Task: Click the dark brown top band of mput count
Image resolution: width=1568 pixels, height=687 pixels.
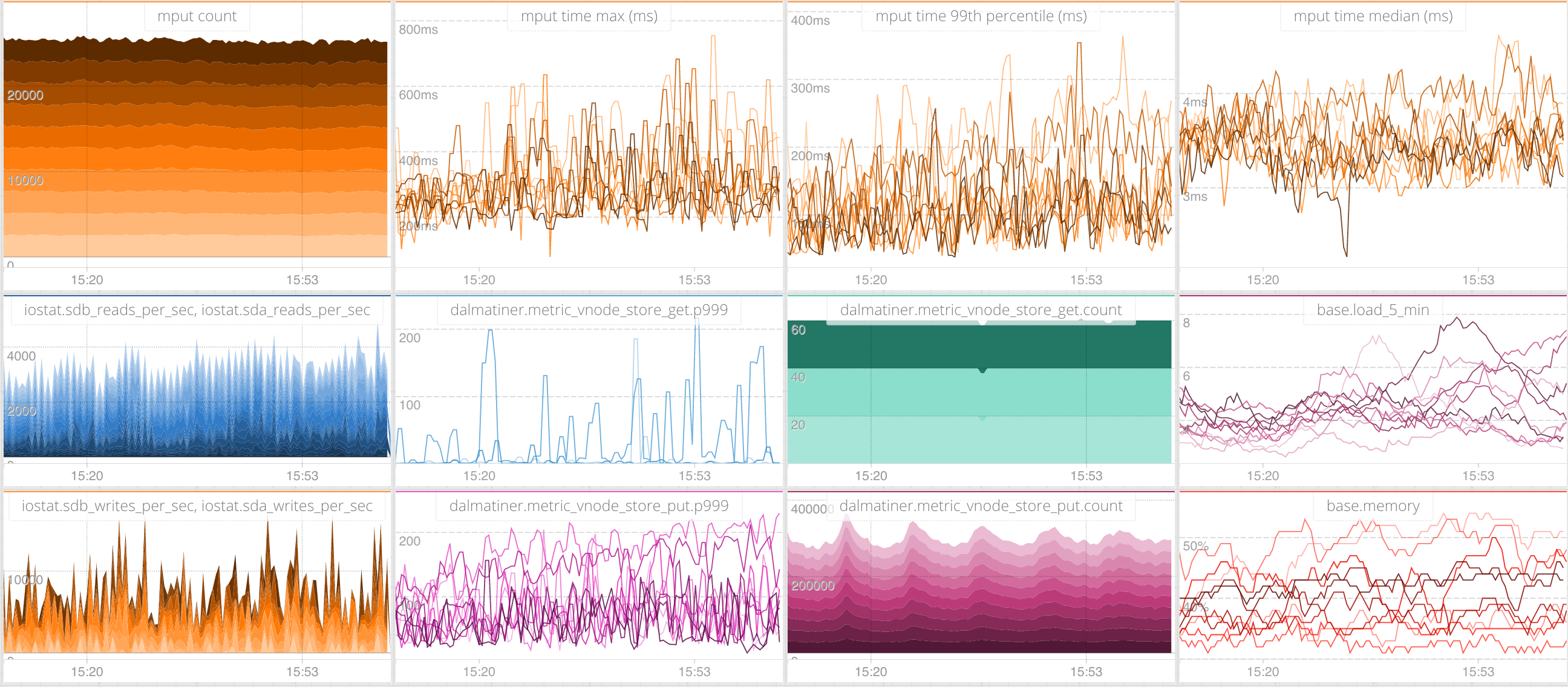Action: (195, 51)
